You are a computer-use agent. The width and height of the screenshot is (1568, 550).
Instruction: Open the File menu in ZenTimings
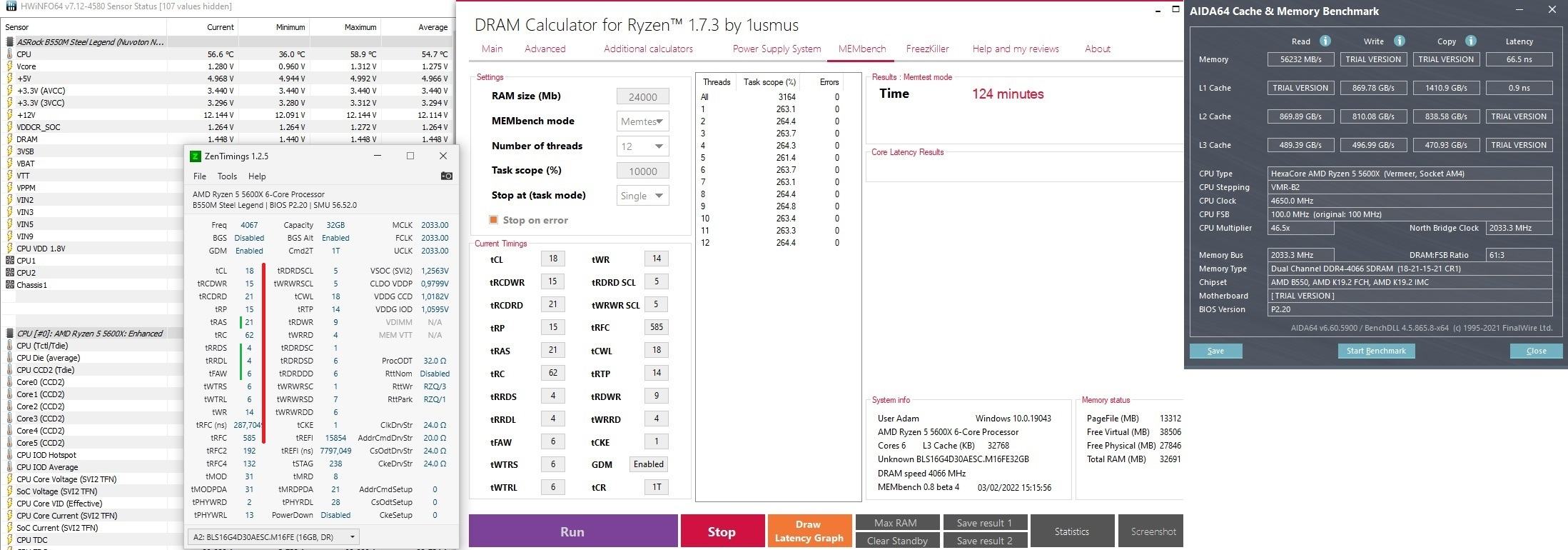pyautogui.click(x=200, y=176)
